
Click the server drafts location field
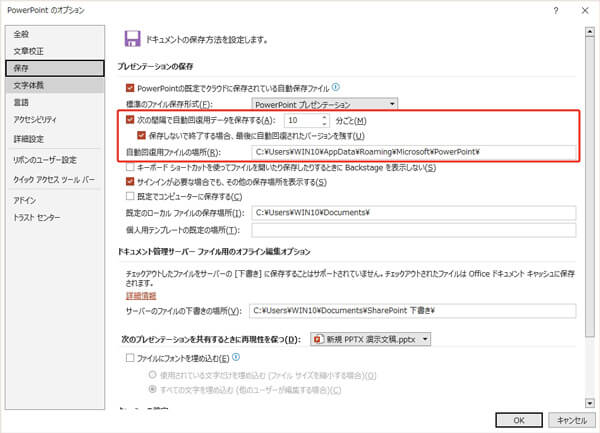[412, 311]
